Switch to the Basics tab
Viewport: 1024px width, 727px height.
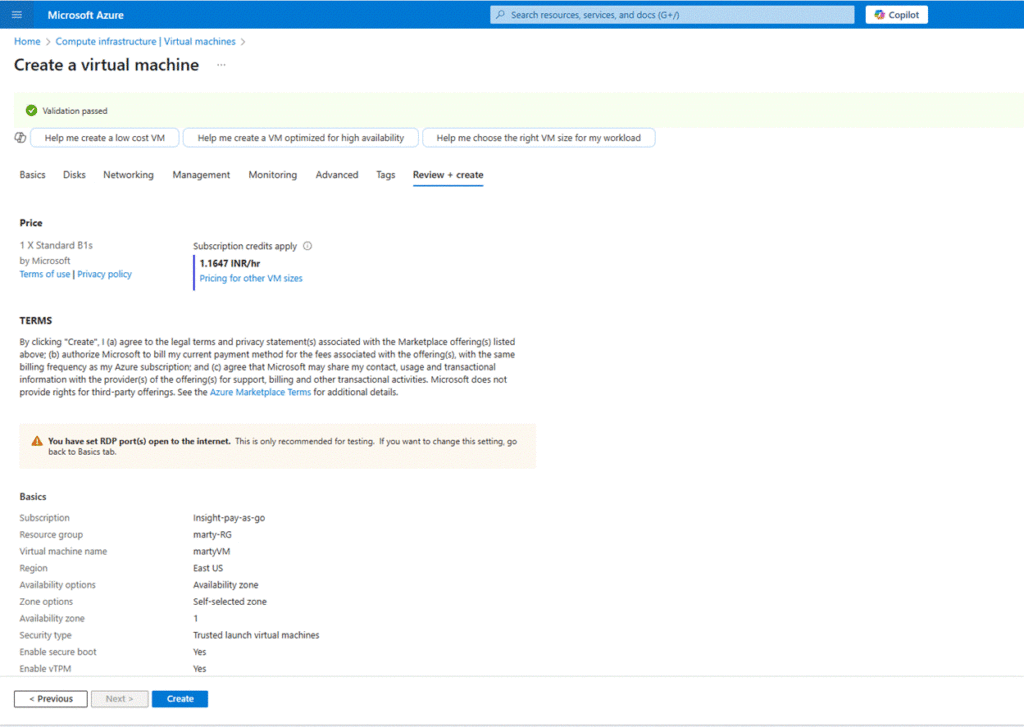[x=32, y=175]
